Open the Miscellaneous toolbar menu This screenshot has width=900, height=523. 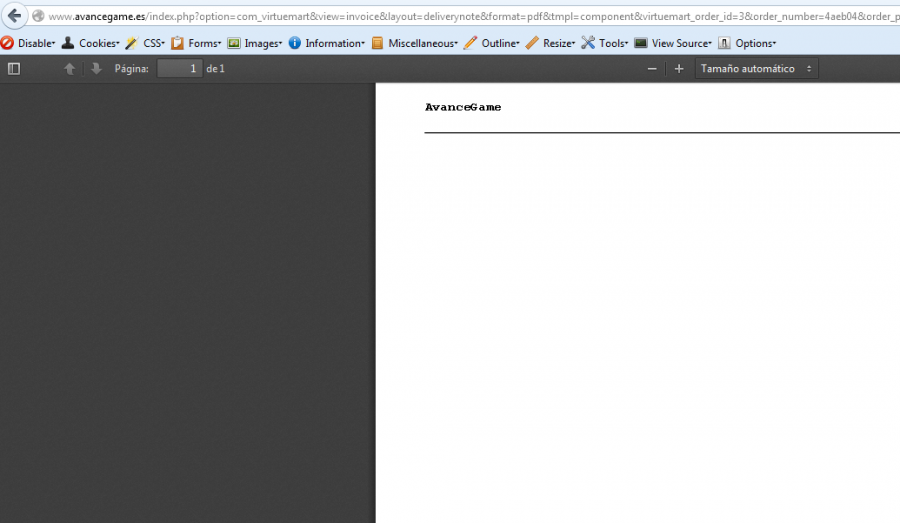(414, 43)
